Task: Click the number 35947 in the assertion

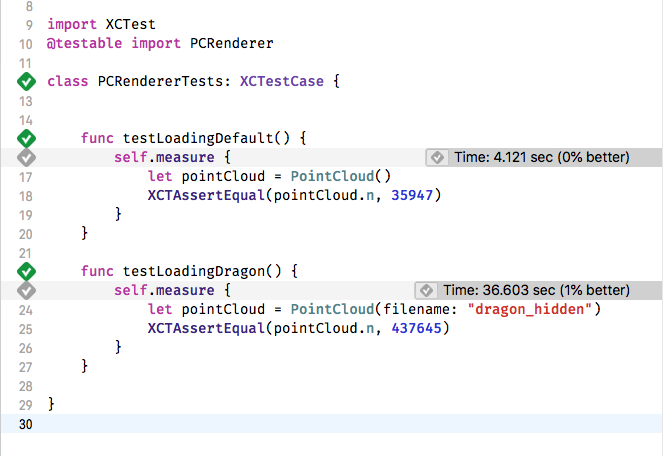Action: click(x=411, y=195)
